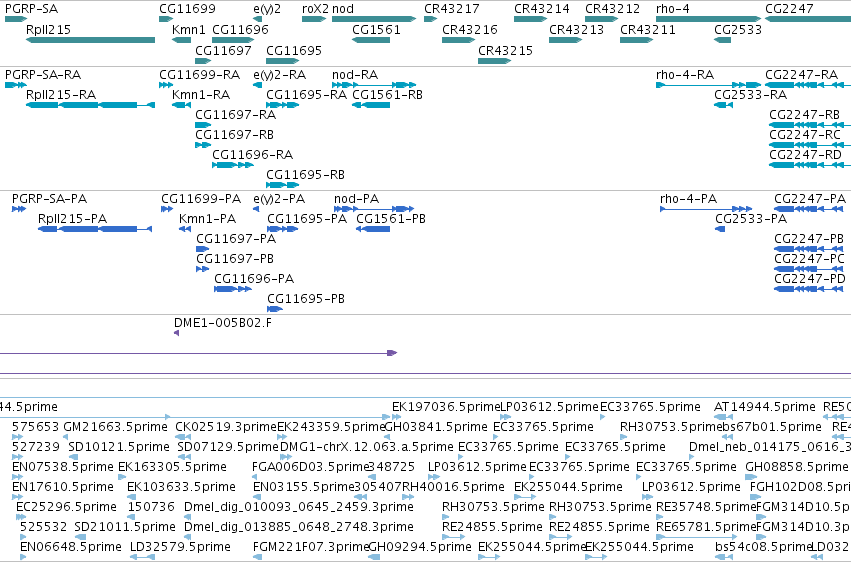The width and height of the screenshot is (851, 562).
Task: Click the DME1-005B02.F feature
Action: coord(176,333)
